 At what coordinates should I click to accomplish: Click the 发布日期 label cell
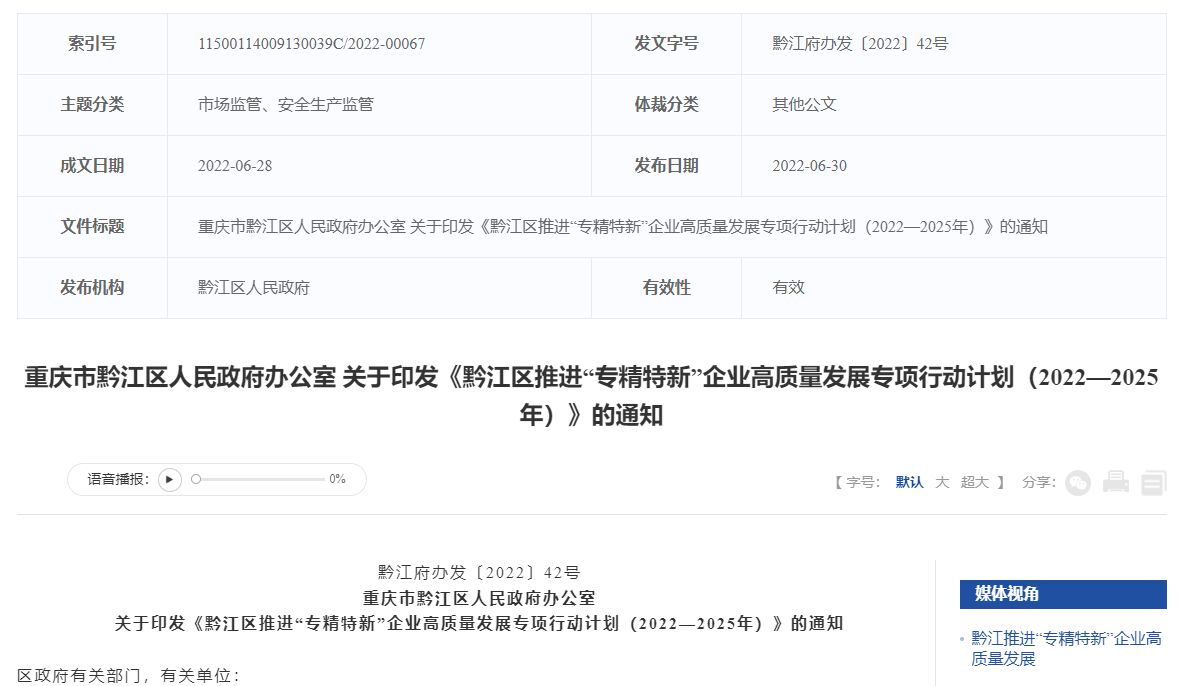[x=667, y=166]
